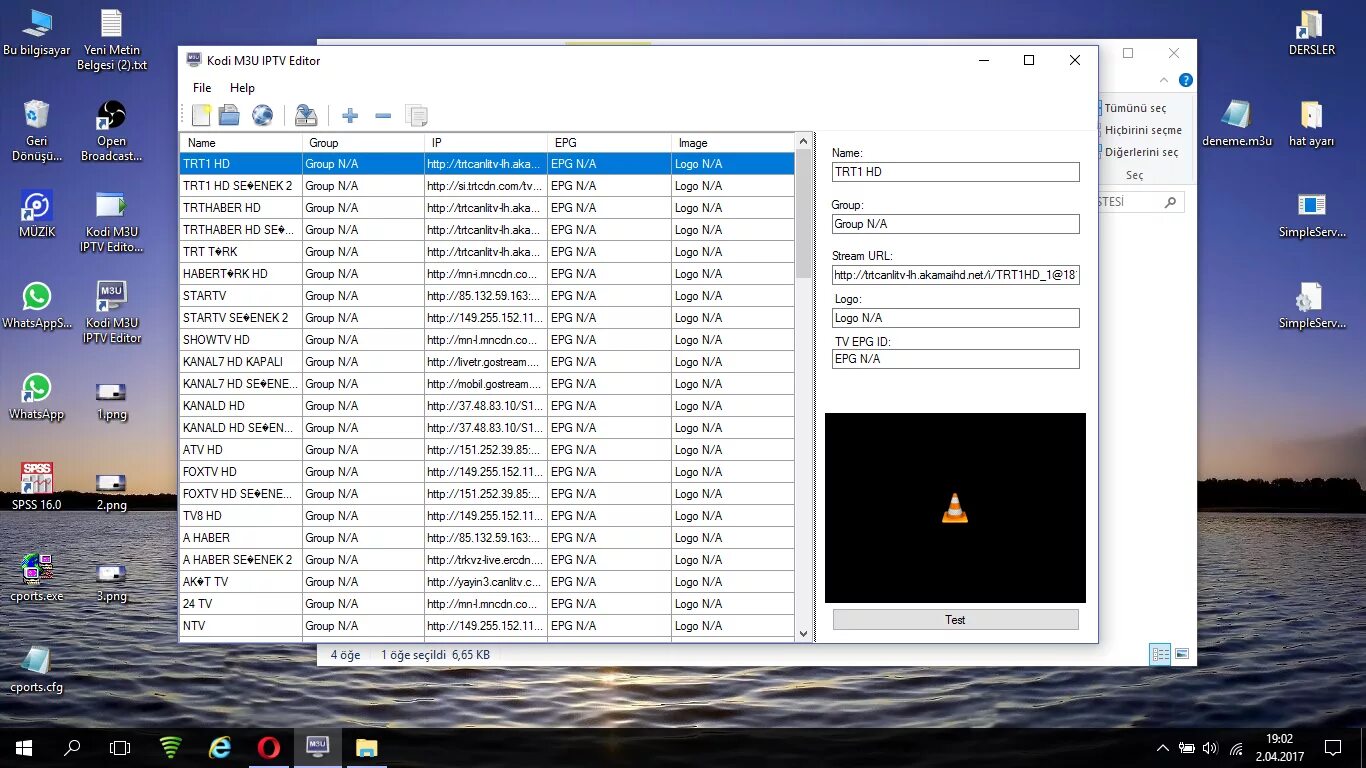Image resolution: width=1366 pixels, height=768 pixels.
Task: Click the IP column header
Action: click(x=486, y=143)
